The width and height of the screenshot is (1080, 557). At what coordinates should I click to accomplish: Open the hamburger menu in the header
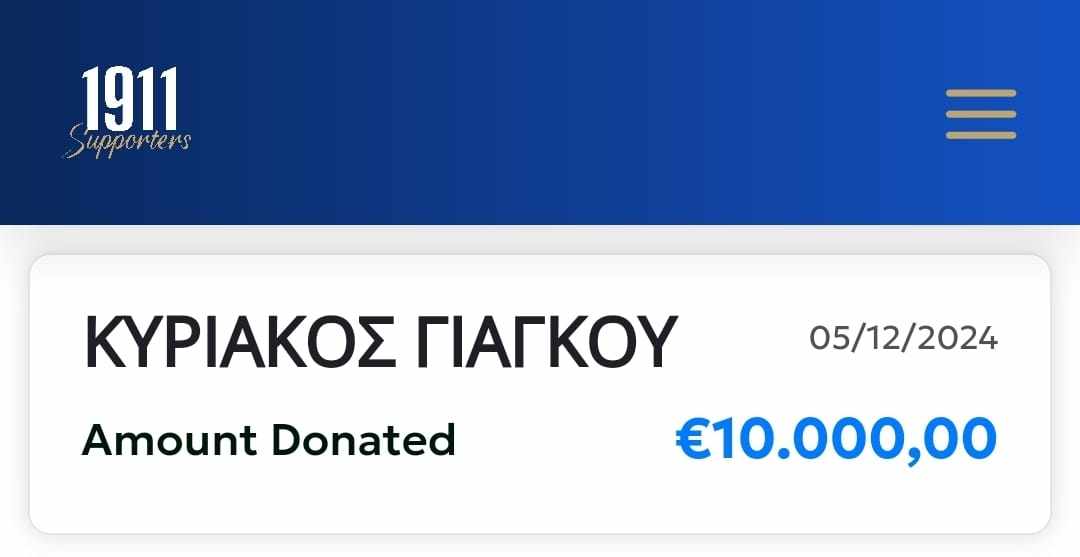click(x=981, y=114)
